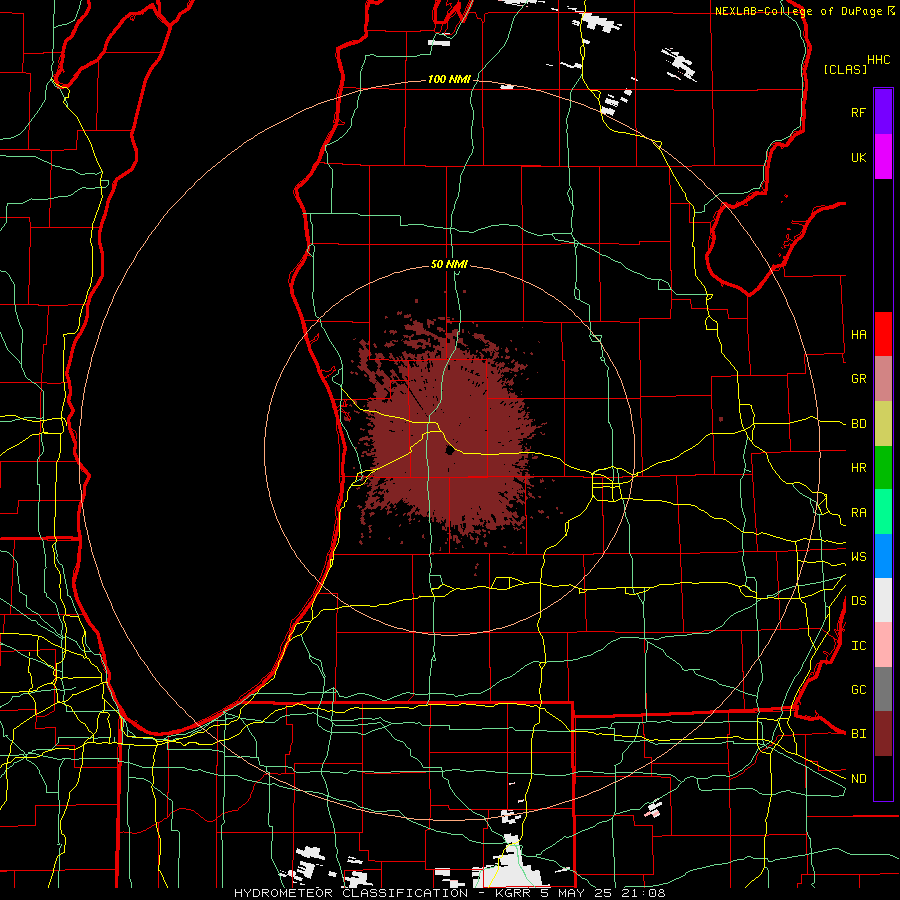Click the HA legend label

(858, 334)
